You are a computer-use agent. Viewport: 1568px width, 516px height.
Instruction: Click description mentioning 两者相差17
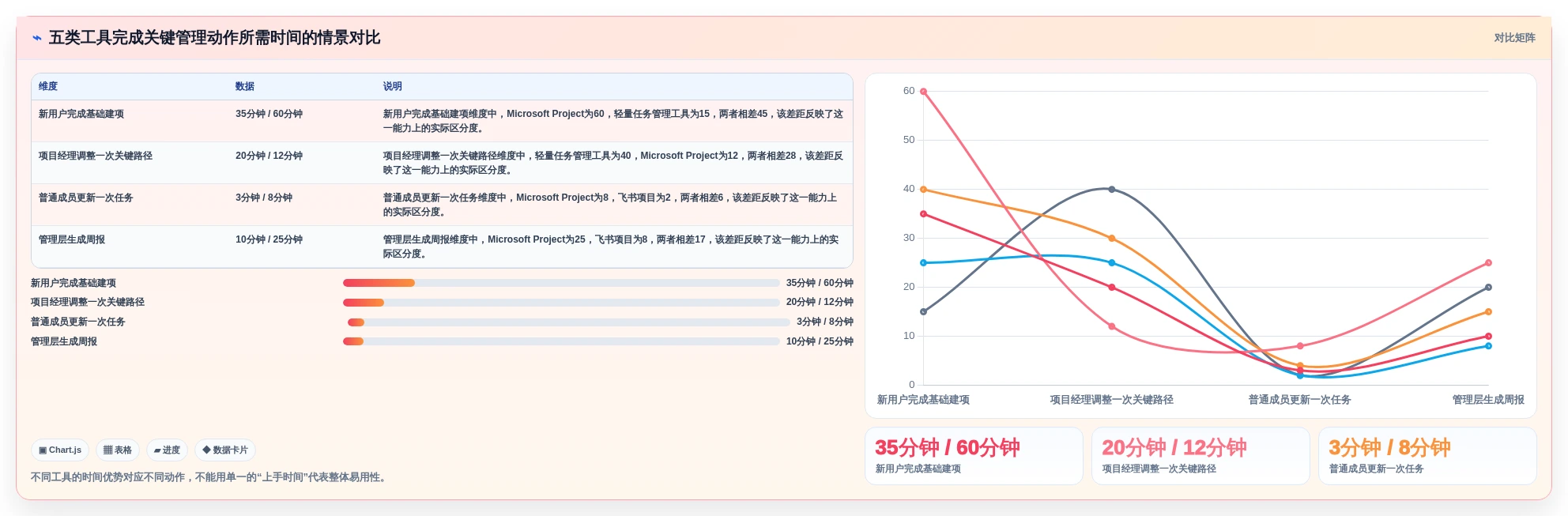point(611,247)
